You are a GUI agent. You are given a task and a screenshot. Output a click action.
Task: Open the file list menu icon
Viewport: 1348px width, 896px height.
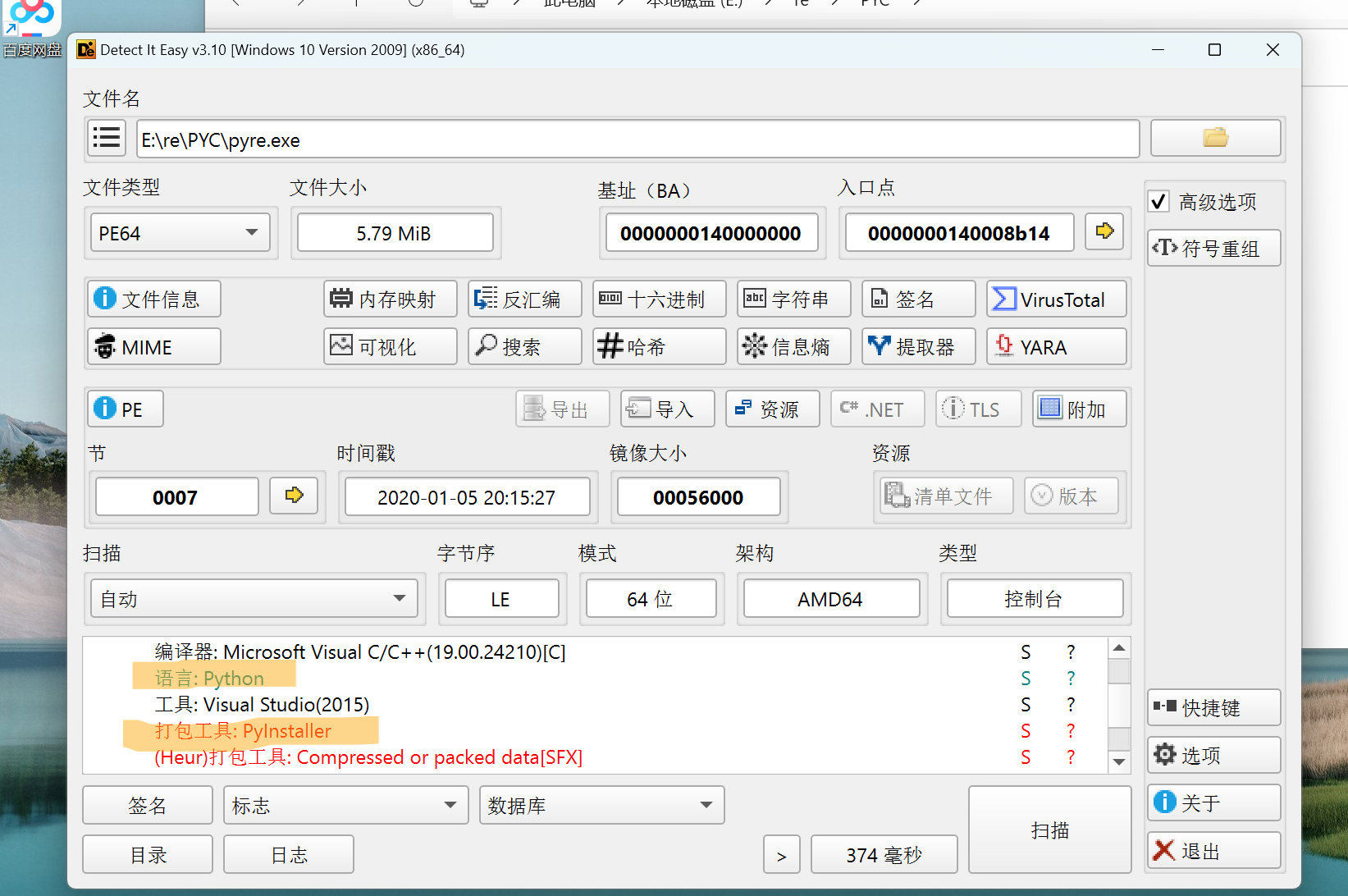click(x=107, y=138)
